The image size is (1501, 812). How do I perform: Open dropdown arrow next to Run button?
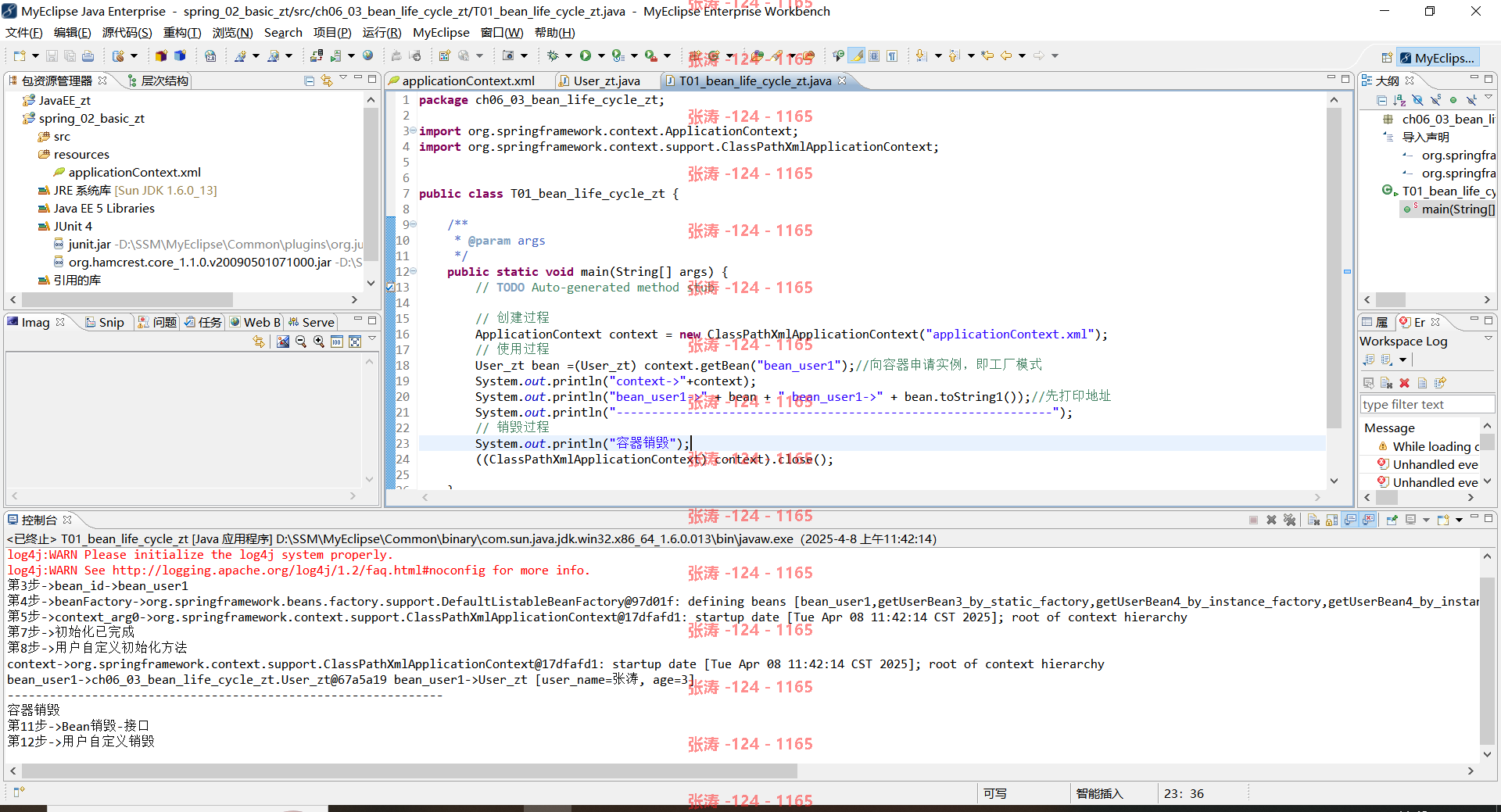click(x=601, y=55)
